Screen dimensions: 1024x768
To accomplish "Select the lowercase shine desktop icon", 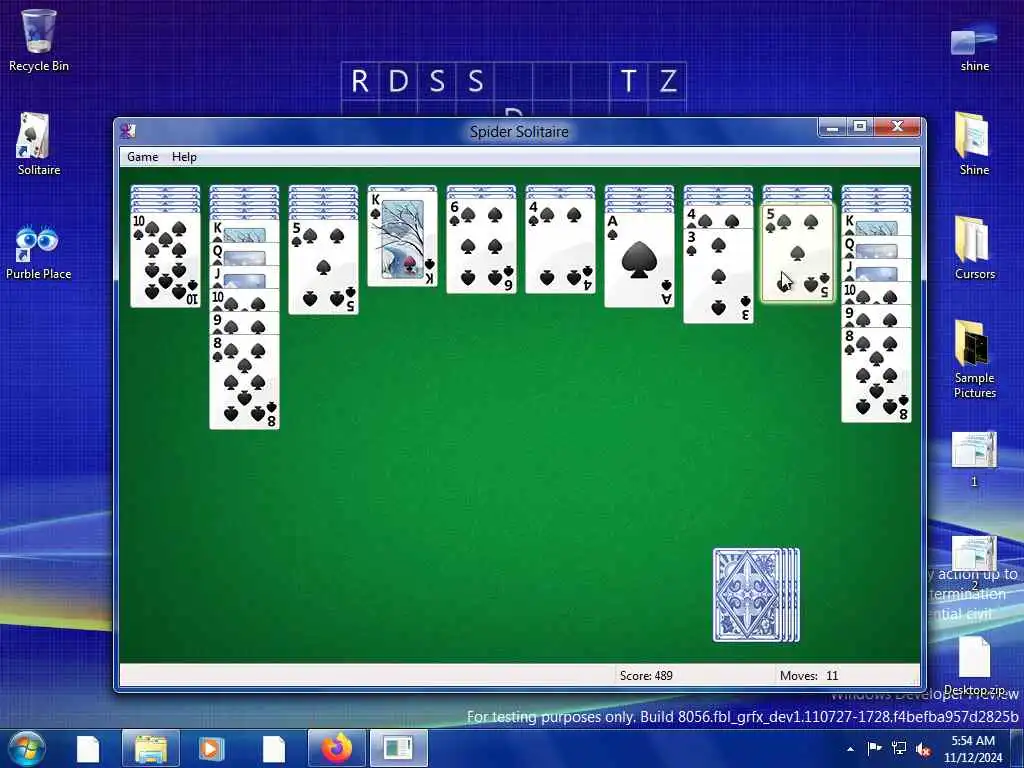I will [974, 47].
